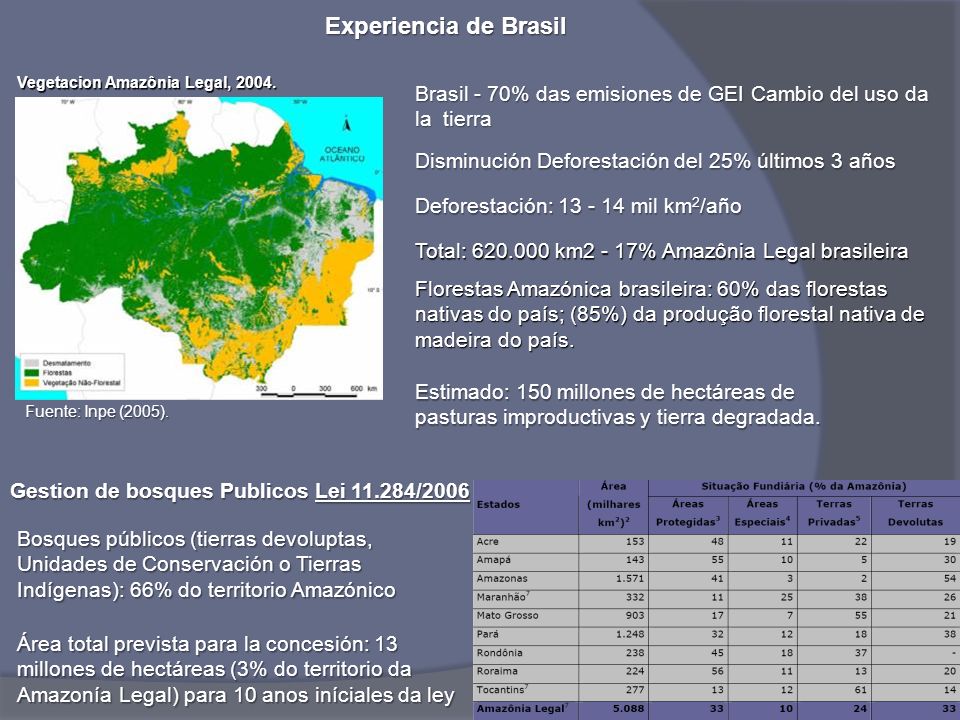Click the 'Terras Devolutas' column header

[x=915, y=513]
